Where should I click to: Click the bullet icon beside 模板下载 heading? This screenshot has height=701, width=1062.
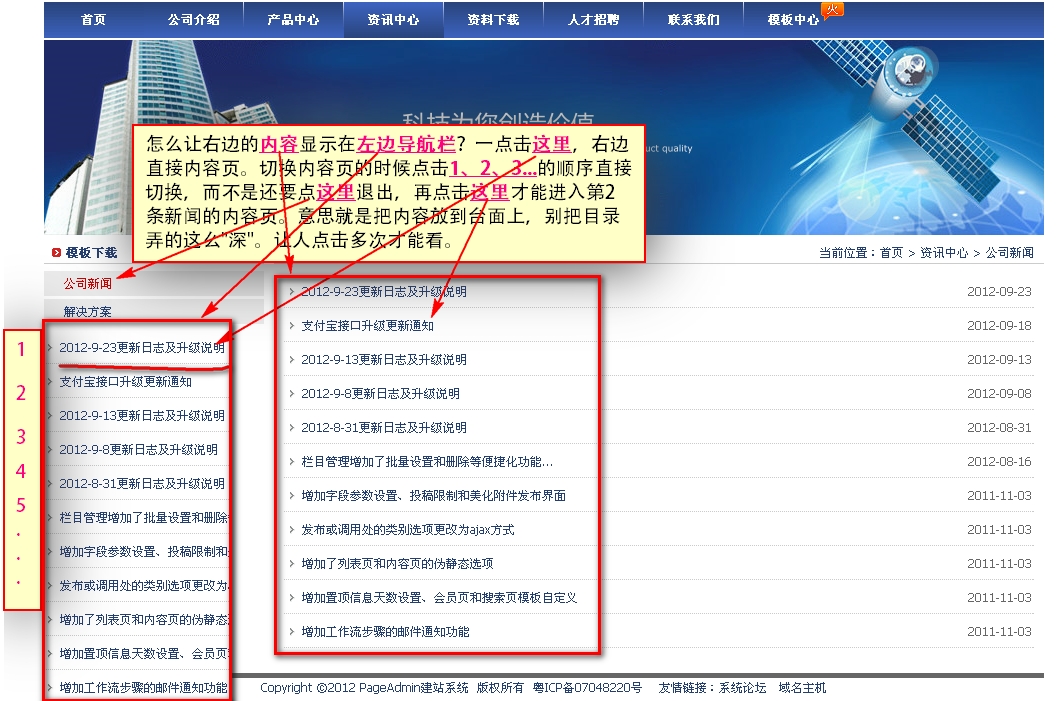(x=55, y=253)
